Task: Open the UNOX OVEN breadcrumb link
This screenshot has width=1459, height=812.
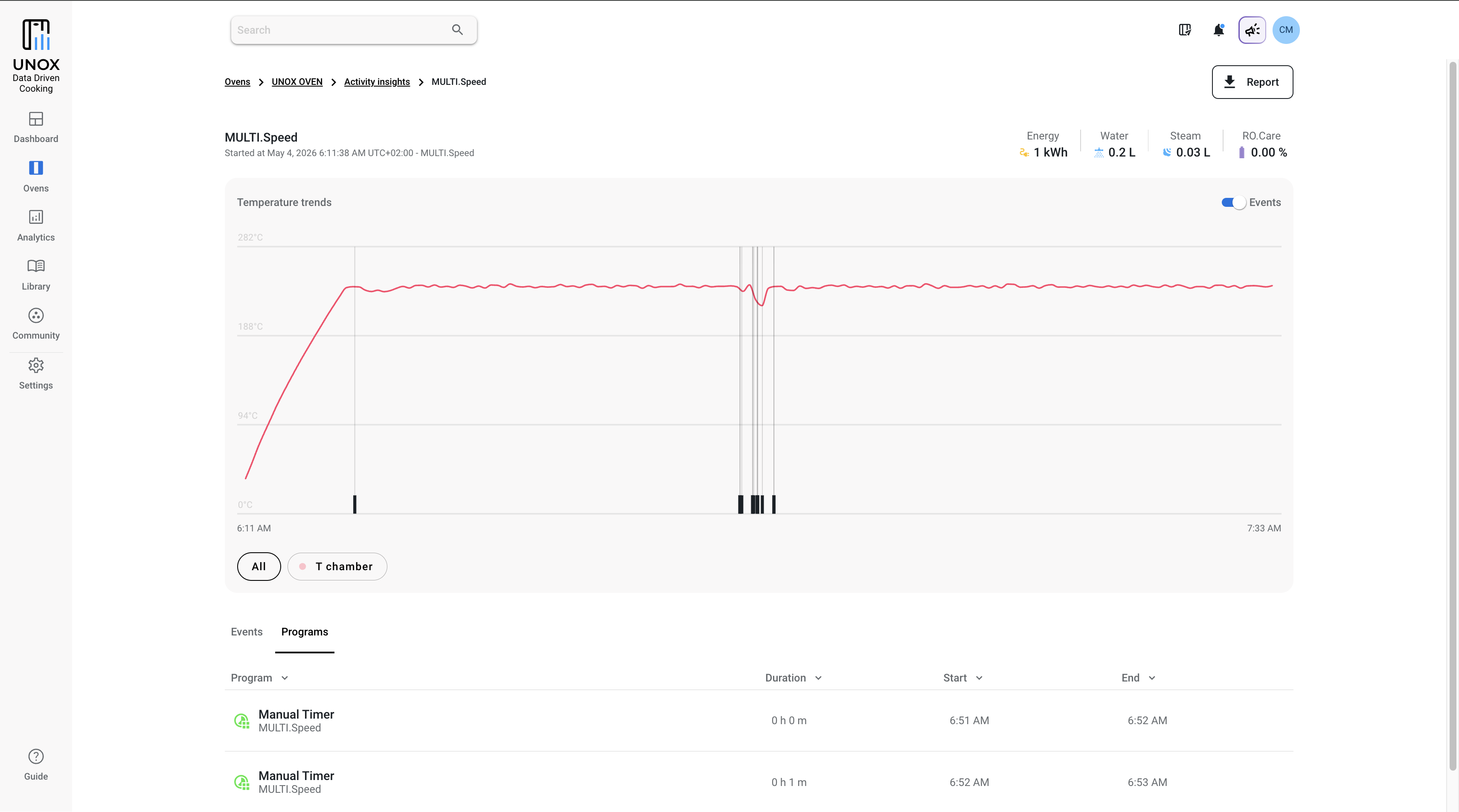Action: click(x=297, y=81)
